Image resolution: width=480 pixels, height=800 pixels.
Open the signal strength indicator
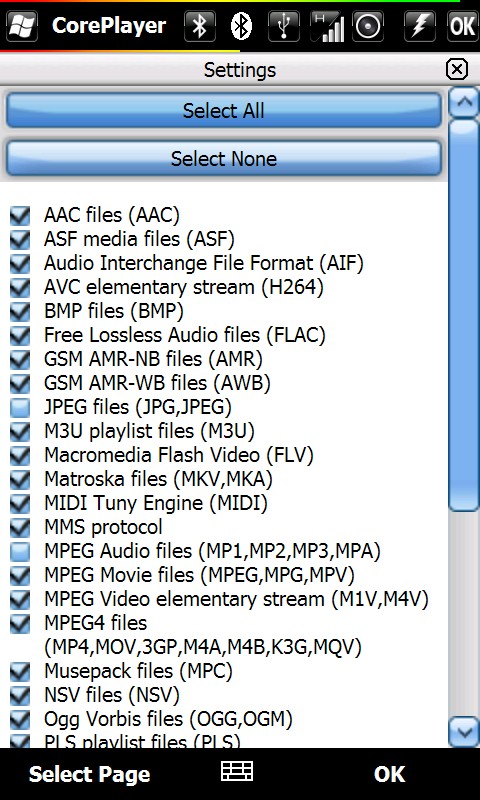[x=326, y=26]
